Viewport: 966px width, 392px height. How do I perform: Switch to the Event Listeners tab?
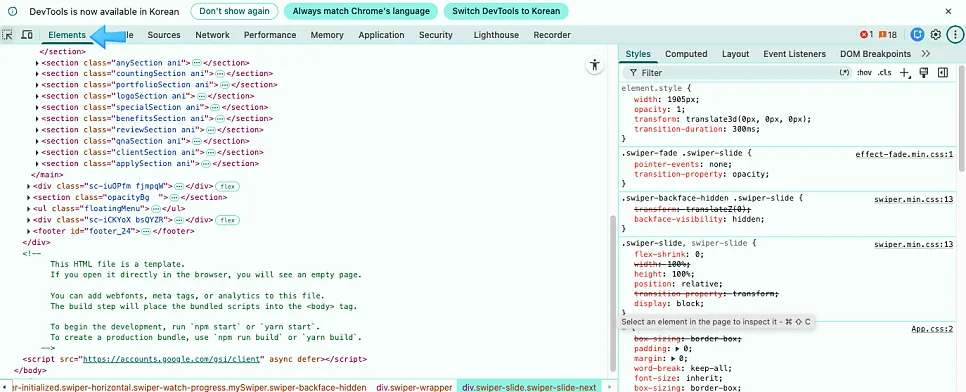point(795,54)
